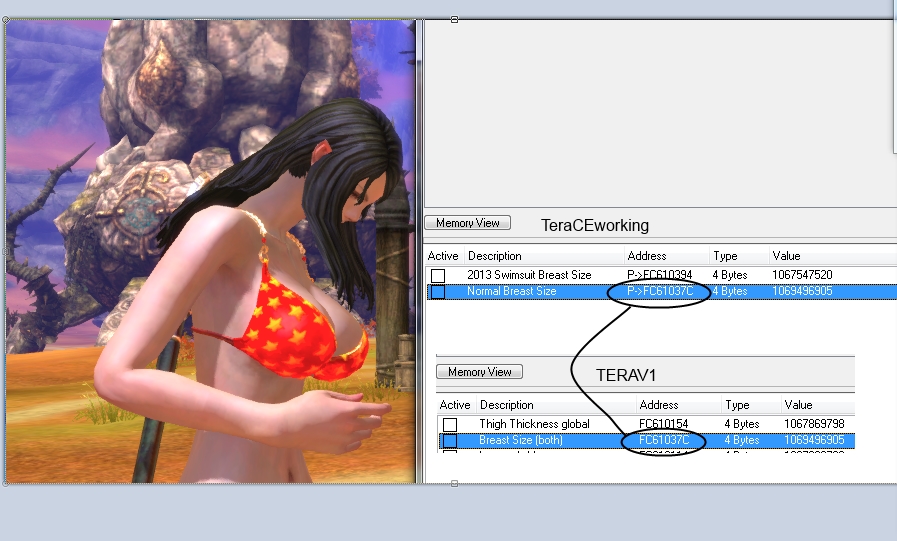Toggle the Normal Breast Size active checkbox
This screenshot has height=541, width=897.
pyautogui.click(x=438, y=292)
